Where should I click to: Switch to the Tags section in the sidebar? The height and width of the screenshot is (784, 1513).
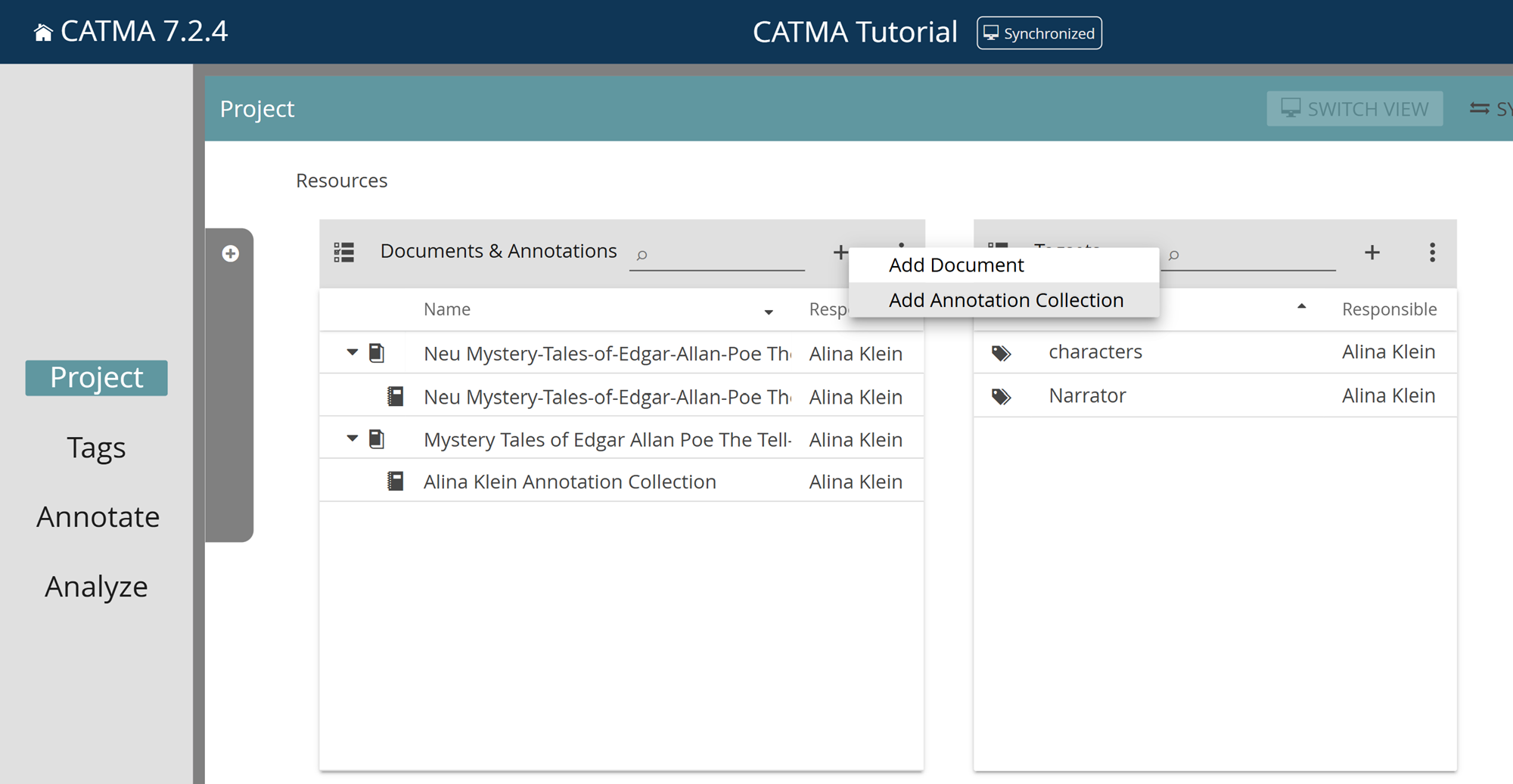click(95, 447)
